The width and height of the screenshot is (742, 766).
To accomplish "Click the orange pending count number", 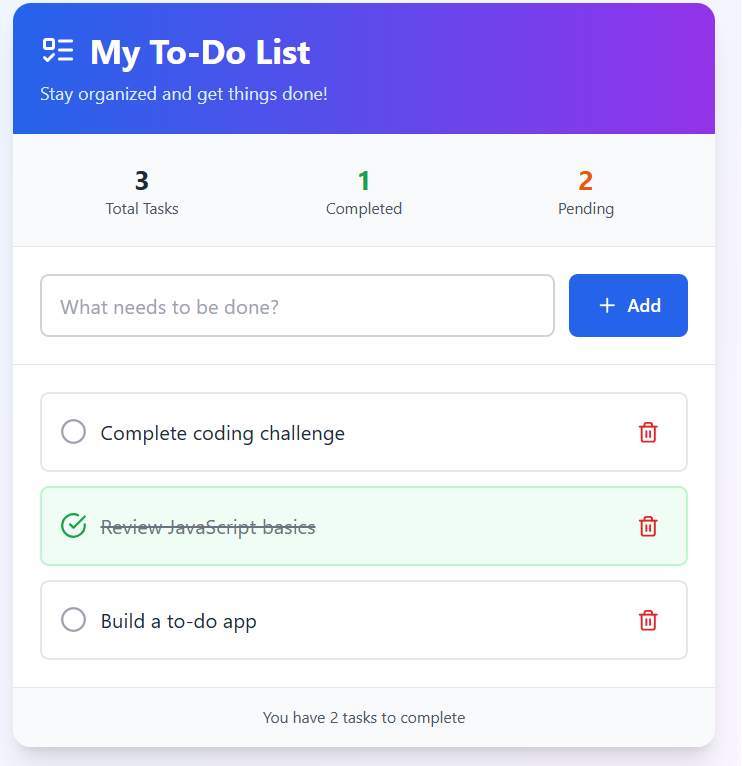I will tap(586, 181).
